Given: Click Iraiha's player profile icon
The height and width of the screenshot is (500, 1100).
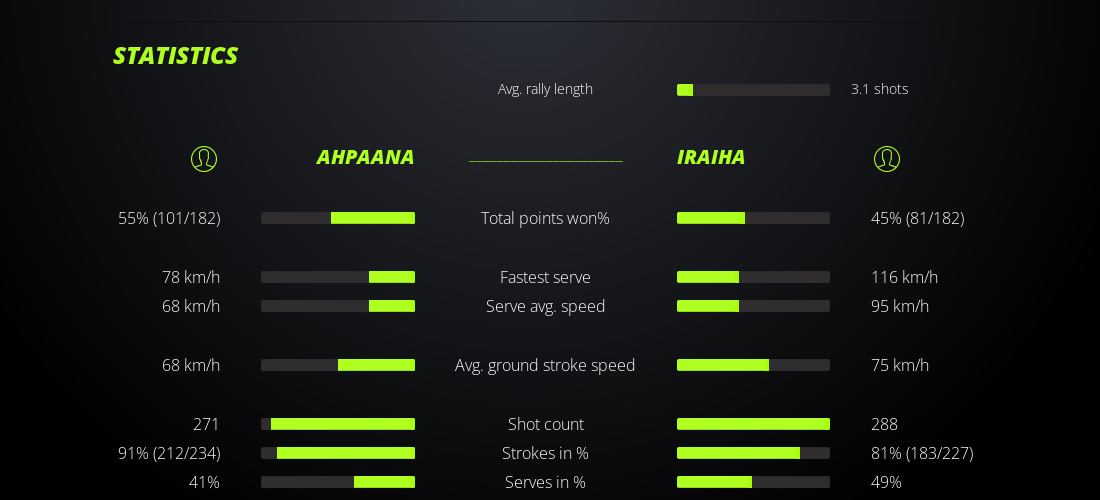Looking at the screenshot, I should 886,158.
